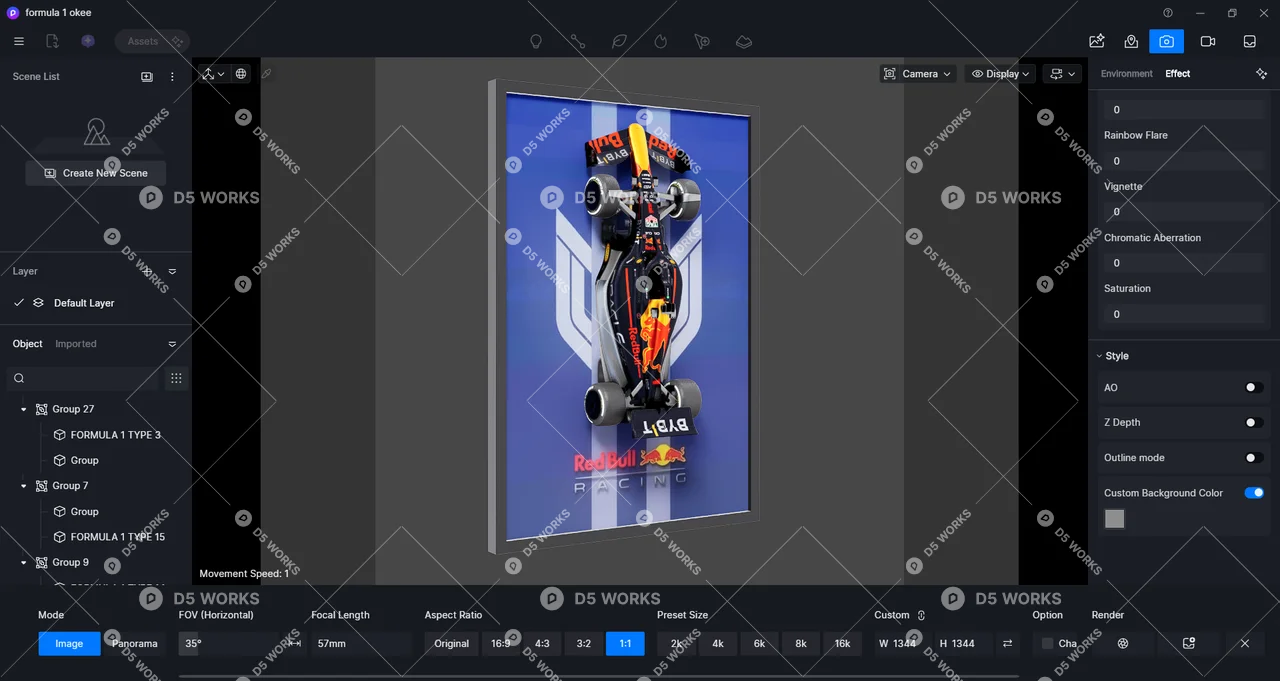
Task: Click the globe coordinate icon
Action: click(x=241, y=74)
